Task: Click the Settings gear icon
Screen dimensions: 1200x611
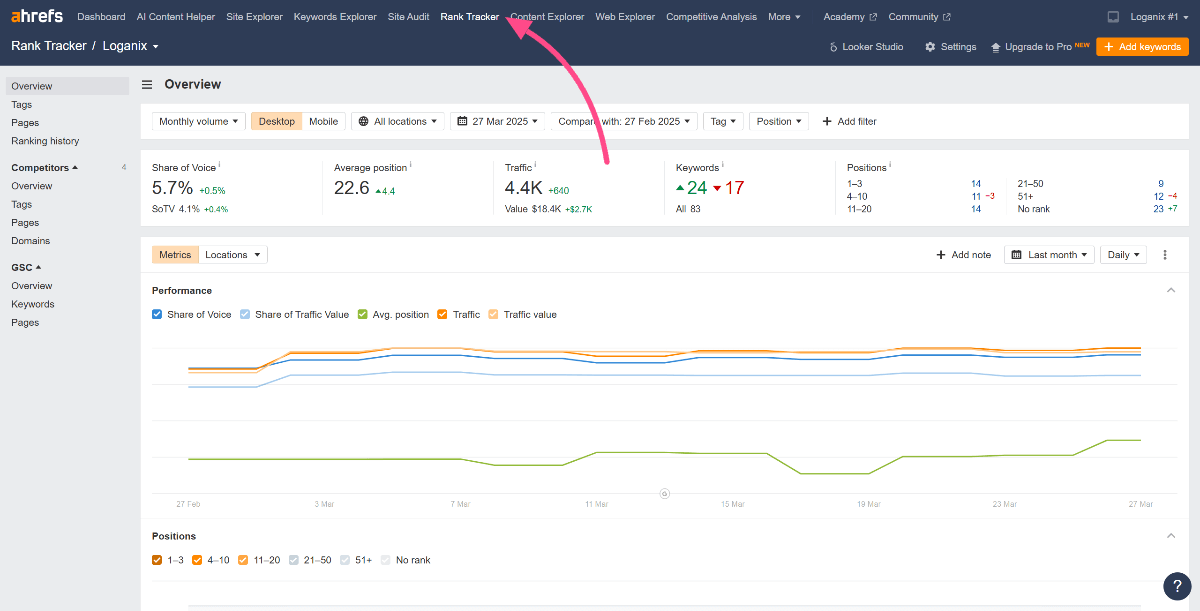Action: [930, 47]
